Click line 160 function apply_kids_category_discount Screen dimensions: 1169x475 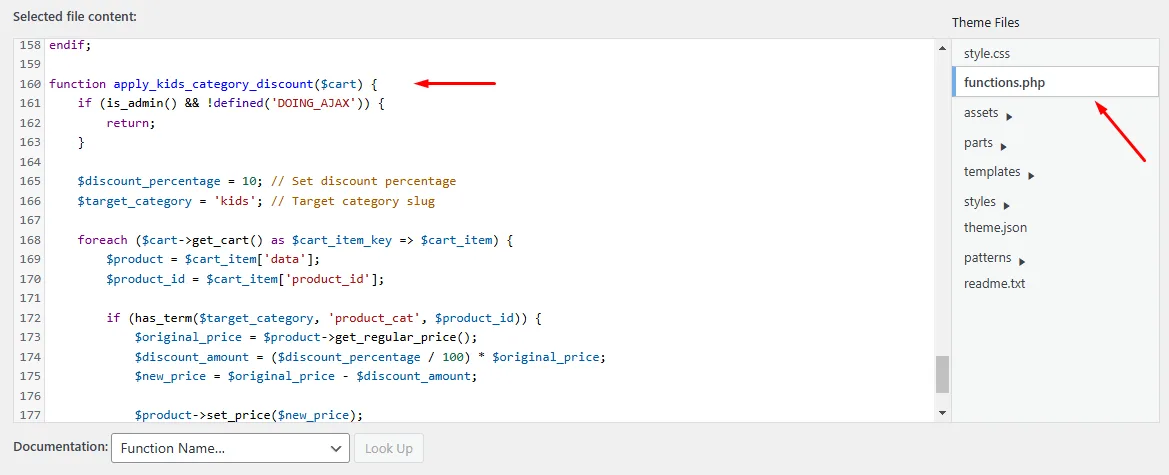[213, 84]
